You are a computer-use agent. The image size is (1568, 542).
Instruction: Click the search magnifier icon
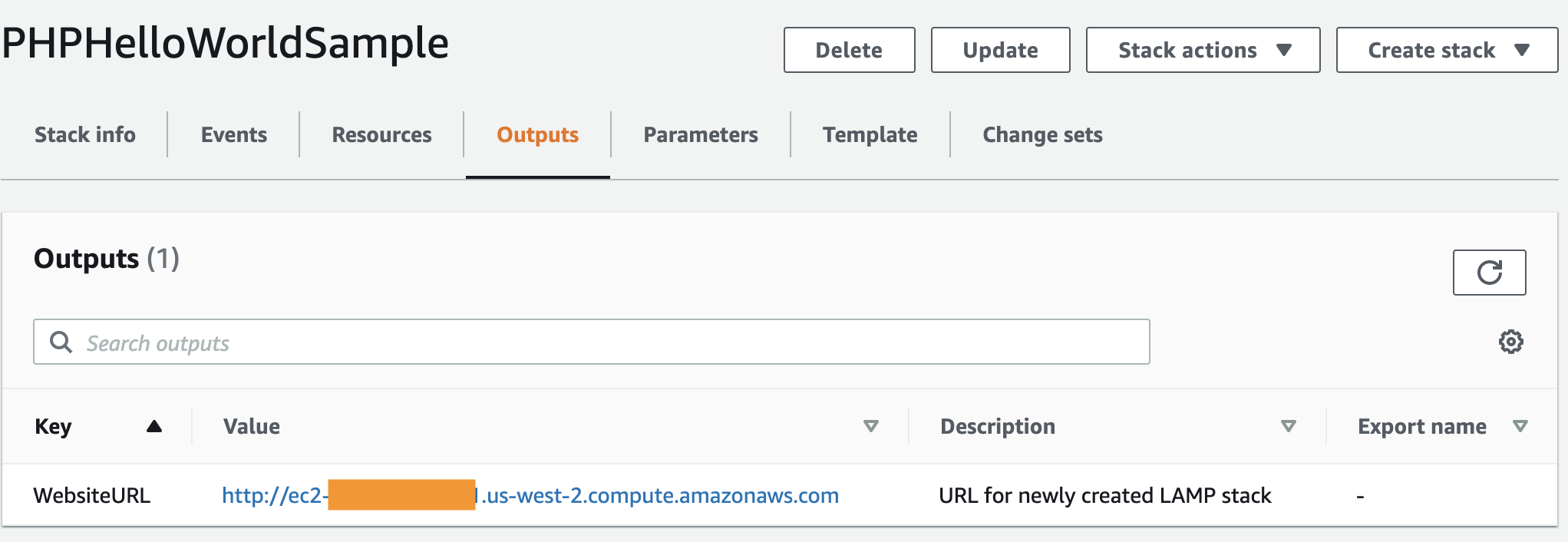[x=61, y=342]
